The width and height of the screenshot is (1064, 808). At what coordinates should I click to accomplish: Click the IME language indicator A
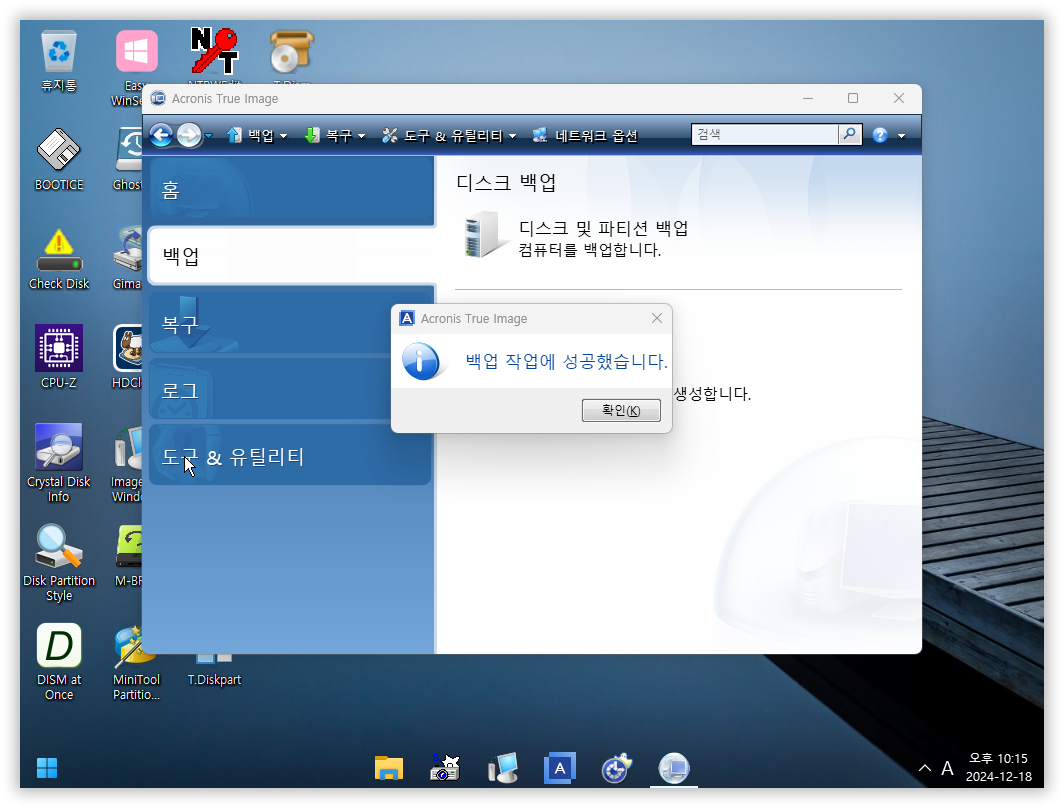(947, 768)
